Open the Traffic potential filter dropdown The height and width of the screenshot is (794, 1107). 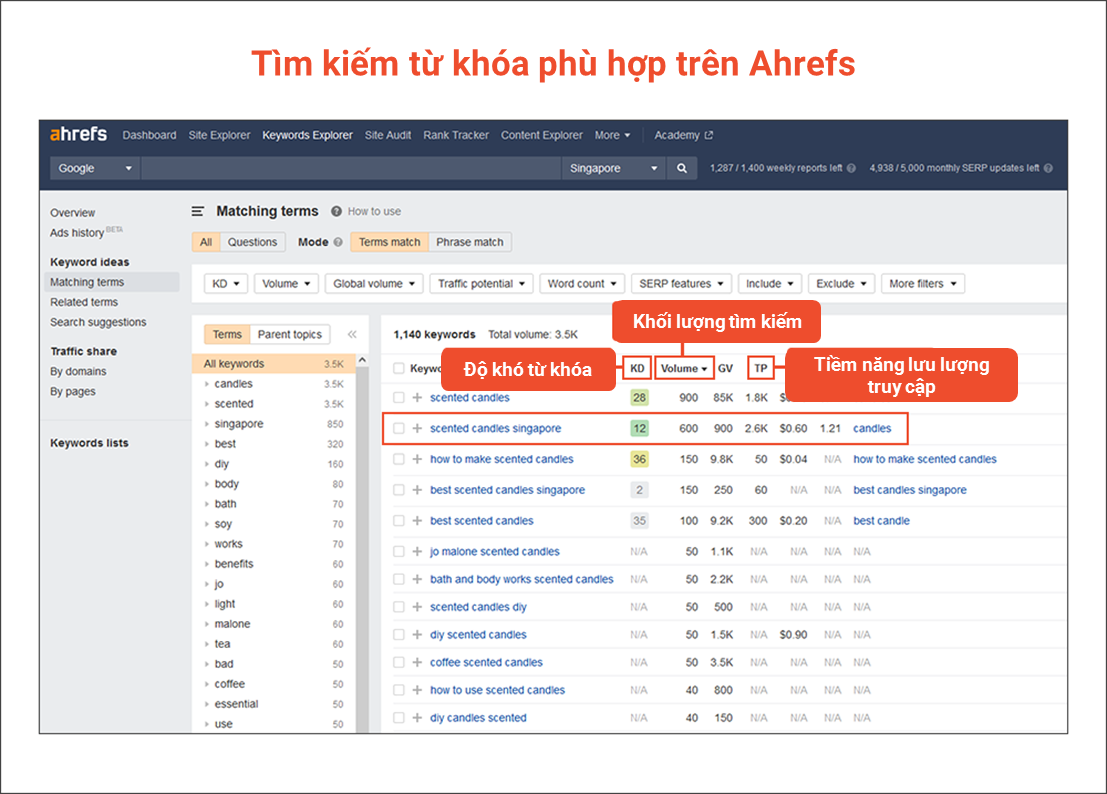[481, 284]
